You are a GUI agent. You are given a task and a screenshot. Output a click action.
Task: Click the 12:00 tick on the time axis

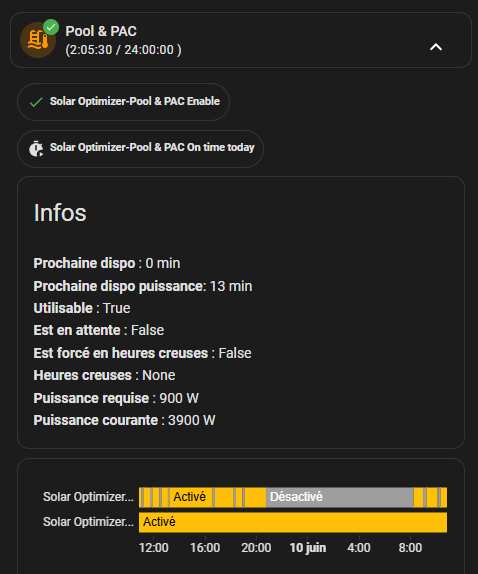tap(154, 548)
